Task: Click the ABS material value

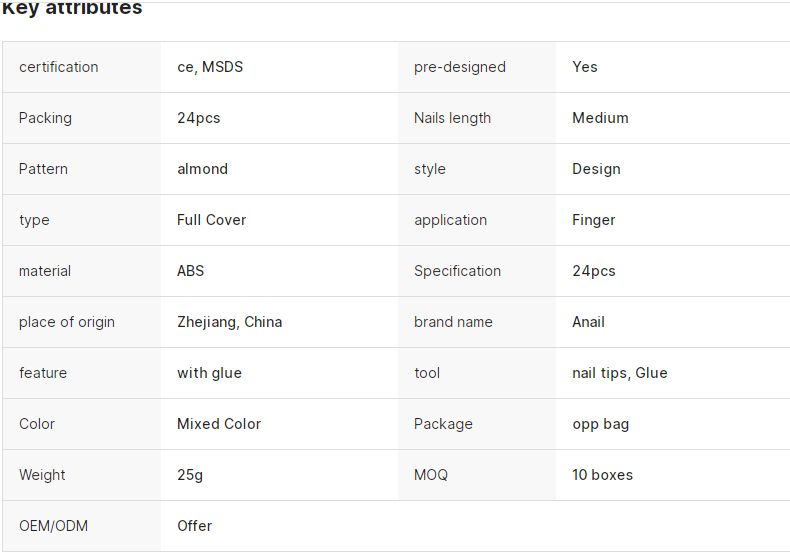Action: pos(191,271)
